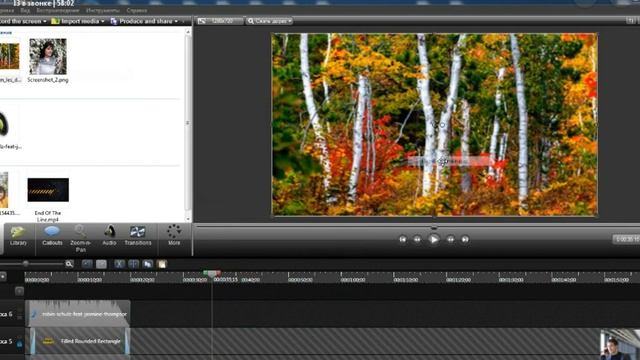Click the preview time counter display
Image resolution: width=640 pixels, height=360 pixels.
[626, 239]
